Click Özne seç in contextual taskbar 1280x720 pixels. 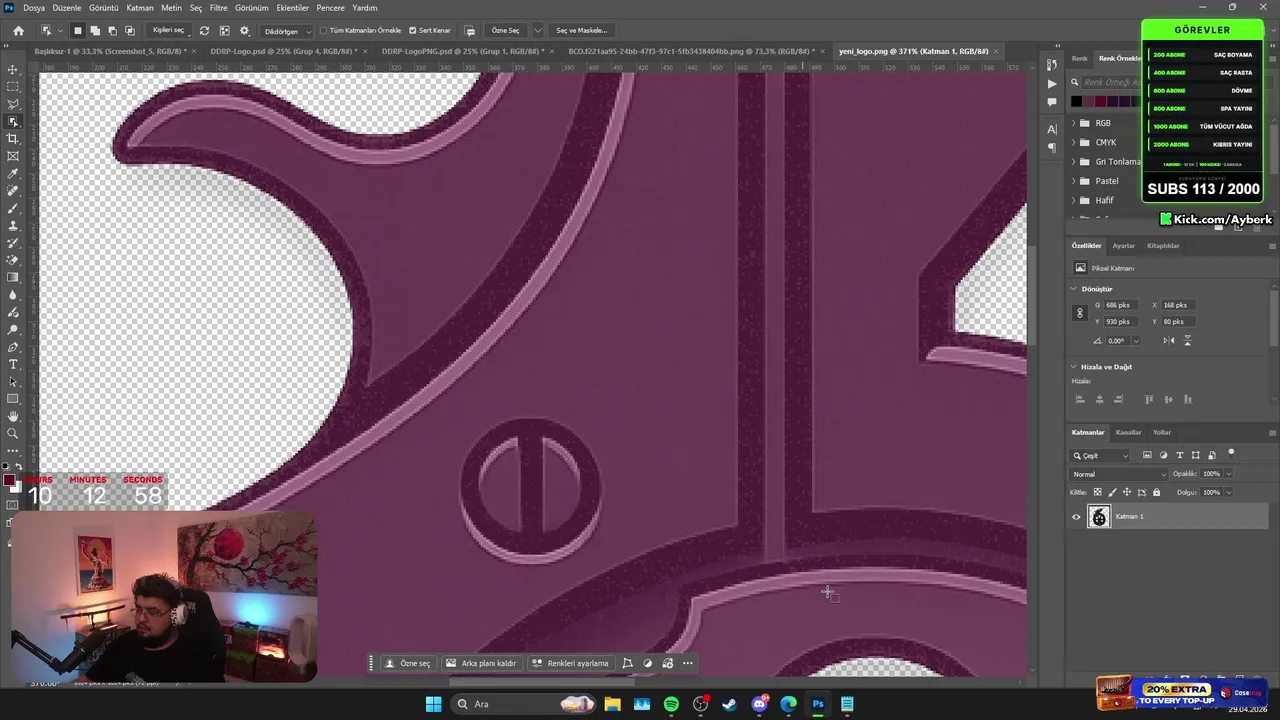pos(408,663)
